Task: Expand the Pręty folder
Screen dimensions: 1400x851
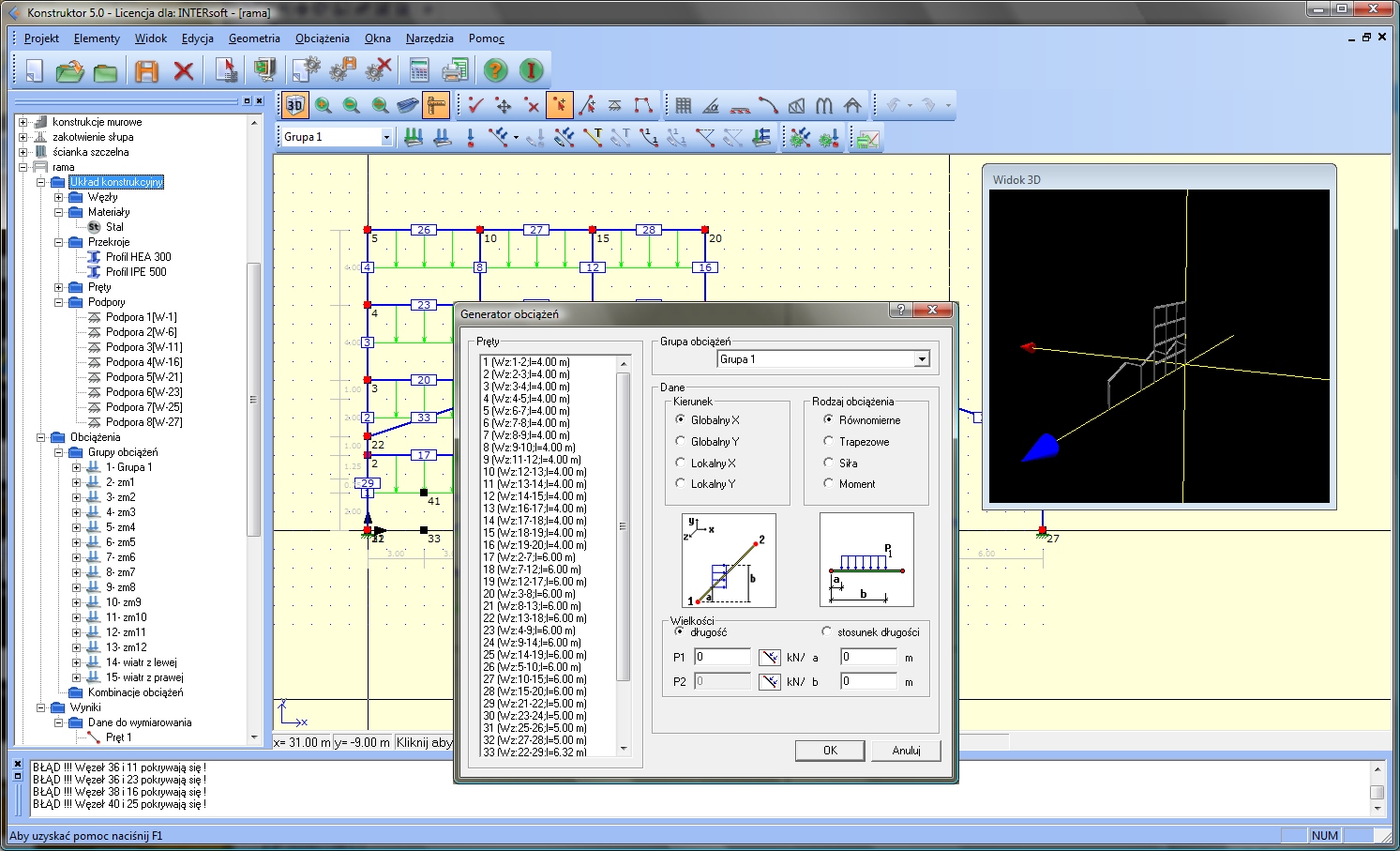Action: point(58,287)
